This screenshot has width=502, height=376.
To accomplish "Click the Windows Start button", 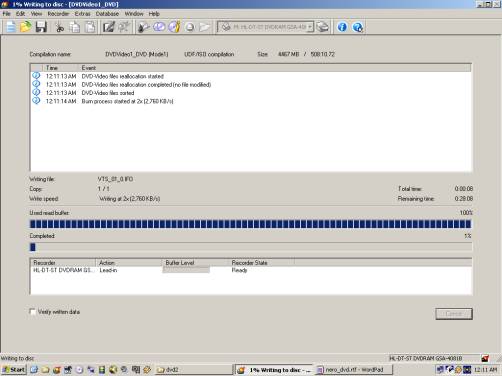I will point(13,369).
